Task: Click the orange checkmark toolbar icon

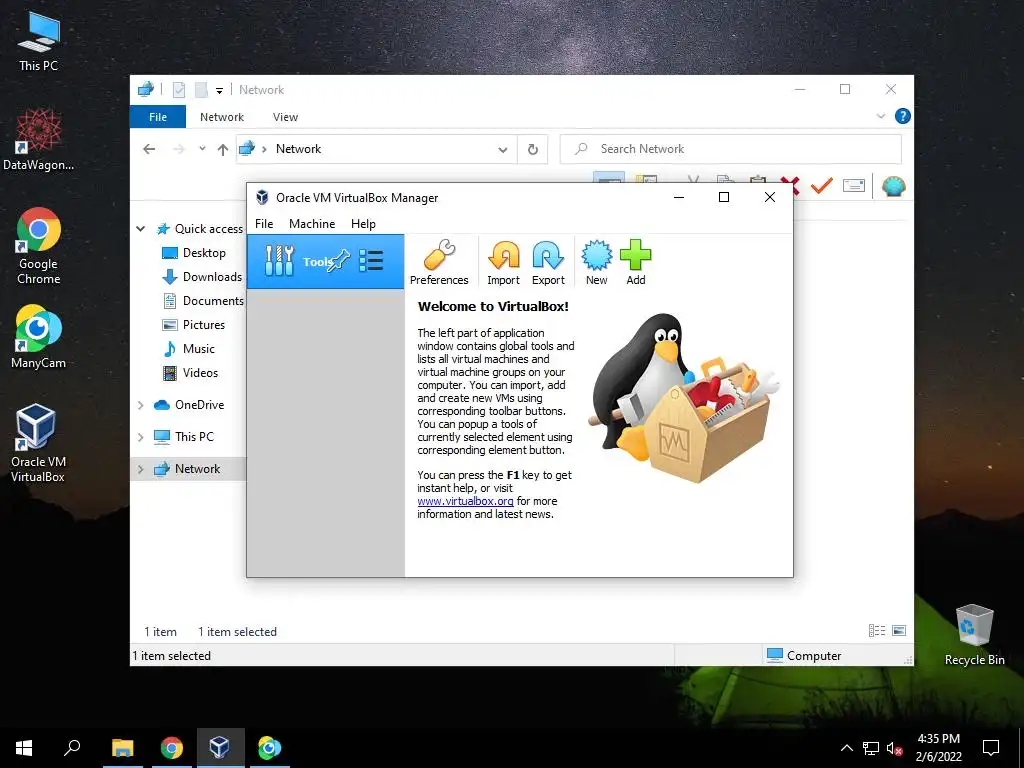Action: point(822,186)
